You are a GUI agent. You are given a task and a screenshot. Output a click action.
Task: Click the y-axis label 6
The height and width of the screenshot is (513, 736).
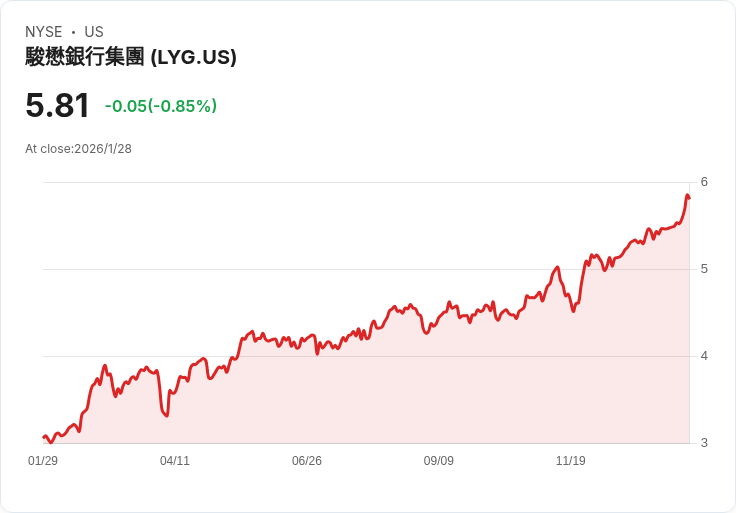(704, 182)
